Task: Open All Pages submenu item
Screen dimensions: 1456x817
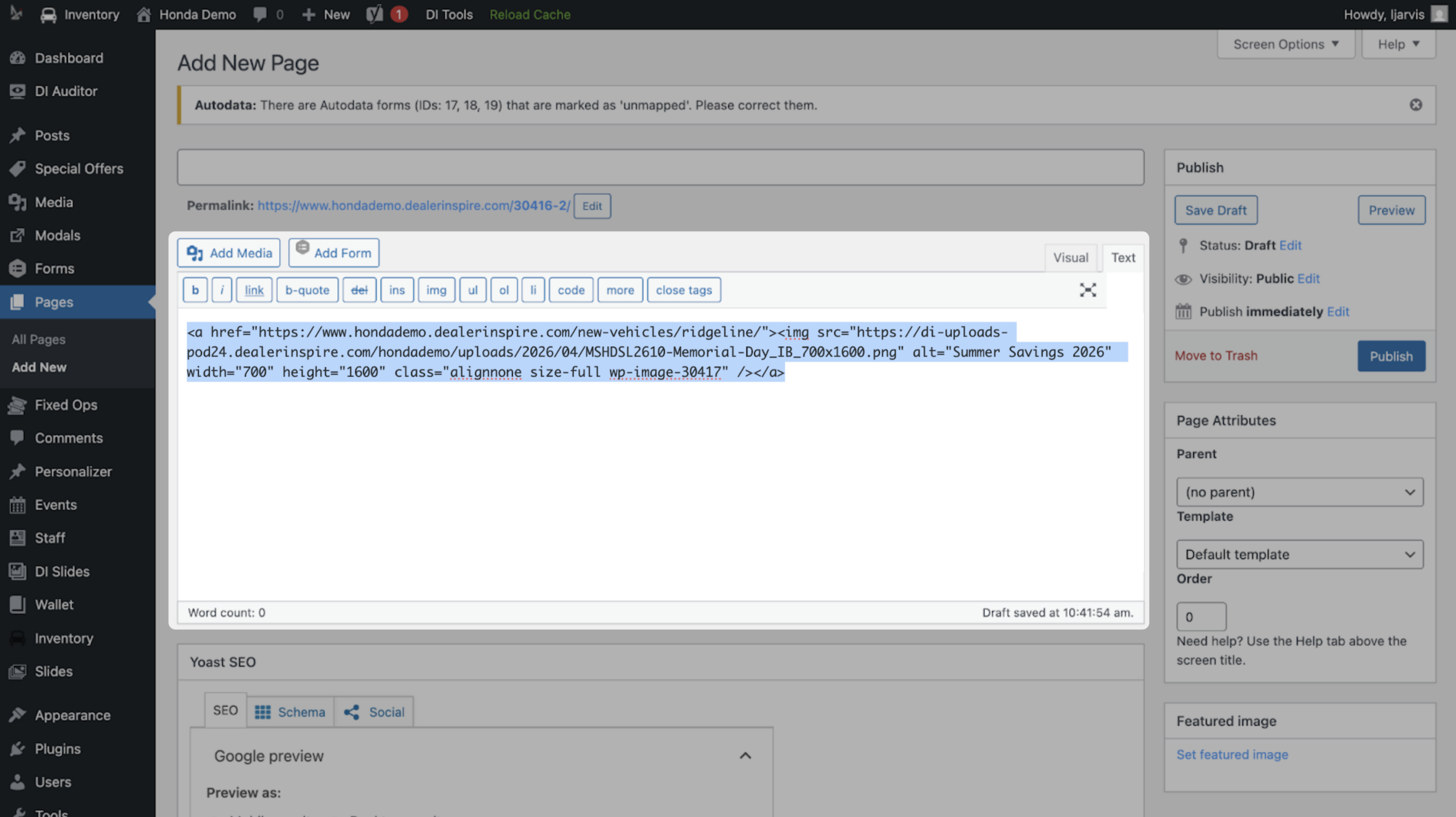Action: (x=39, y=340)
